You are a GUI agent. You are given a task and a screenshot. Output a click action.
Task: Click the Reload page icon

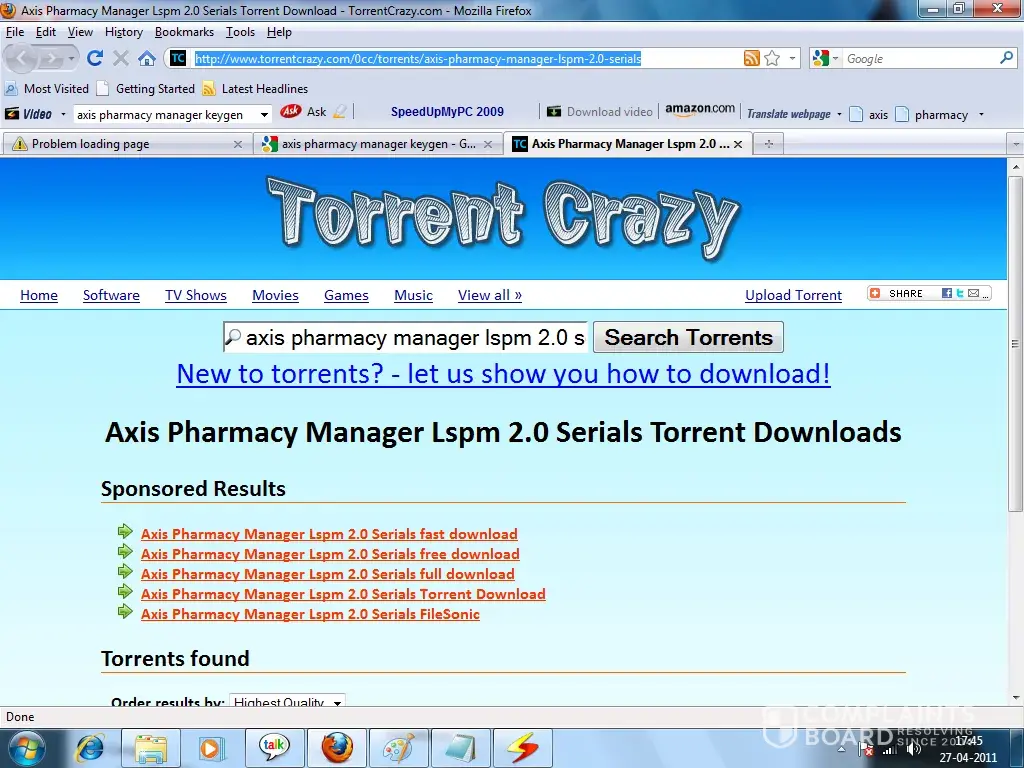click(x=95, y=58)
